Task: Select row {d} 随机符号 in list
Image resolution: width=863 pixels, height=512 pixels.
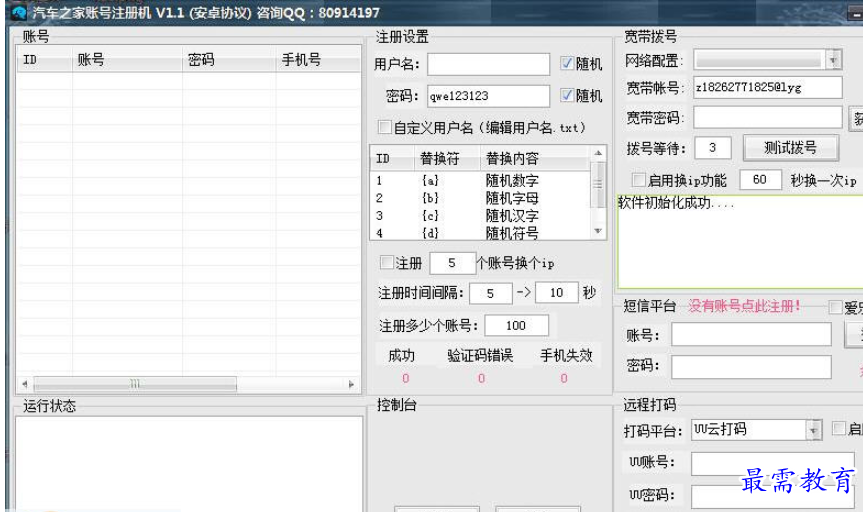Action: [x=480, y=233]
